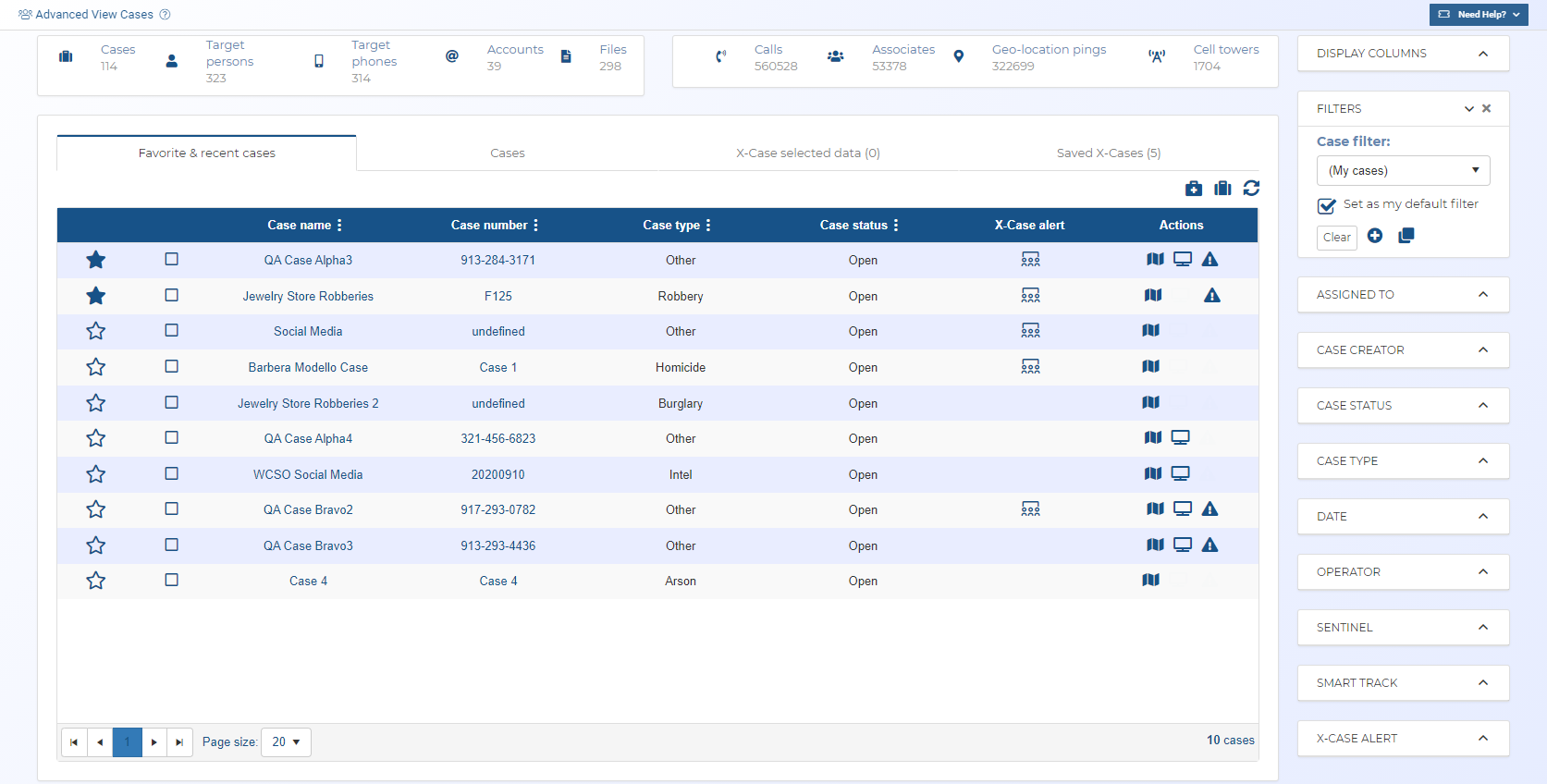Click the add new case medkit icon
The width and height of the screenshot is (1547, 784).
[1194, 189]
